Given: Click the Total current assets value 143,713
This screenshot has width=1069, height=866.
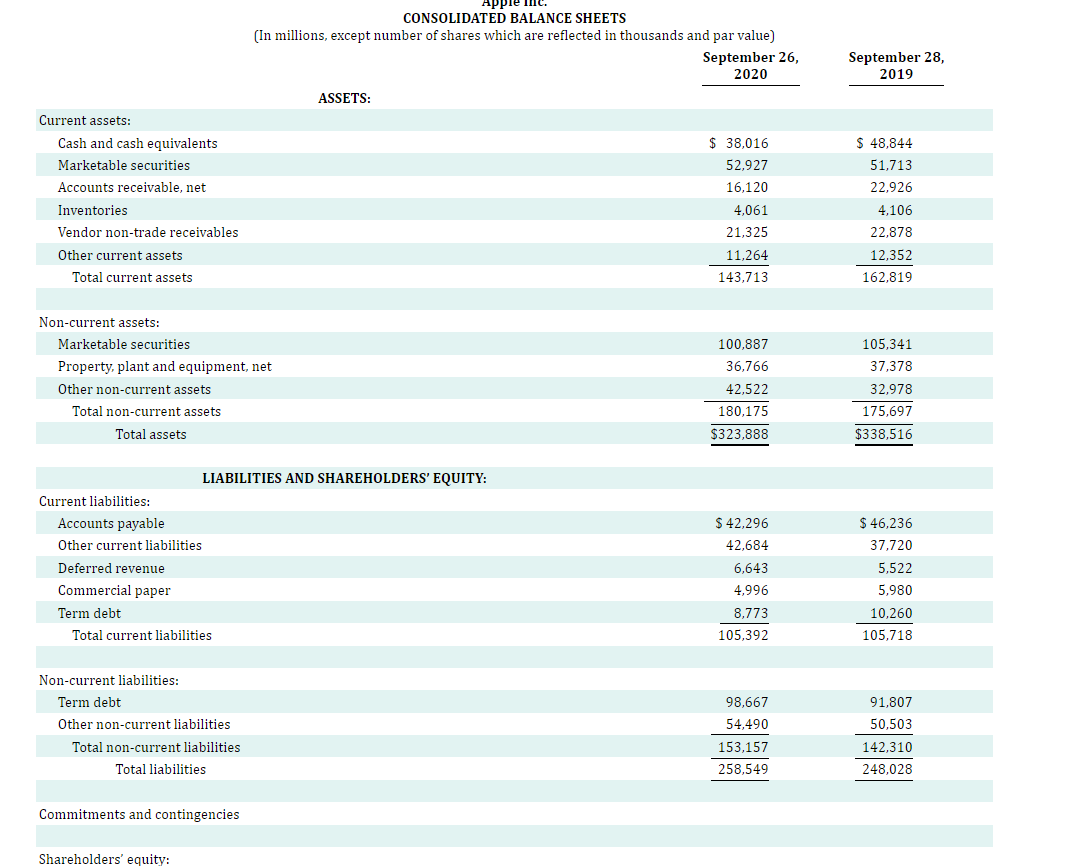Looking at the screenshot, I should pos(744,277).
